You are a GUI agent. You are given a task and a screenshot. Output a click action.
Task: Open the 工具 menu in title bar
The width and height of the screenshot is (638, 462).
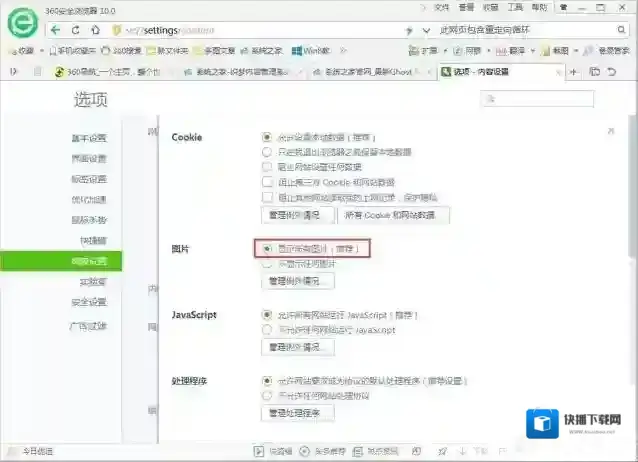pyautogui.click(x=515, y=7)
